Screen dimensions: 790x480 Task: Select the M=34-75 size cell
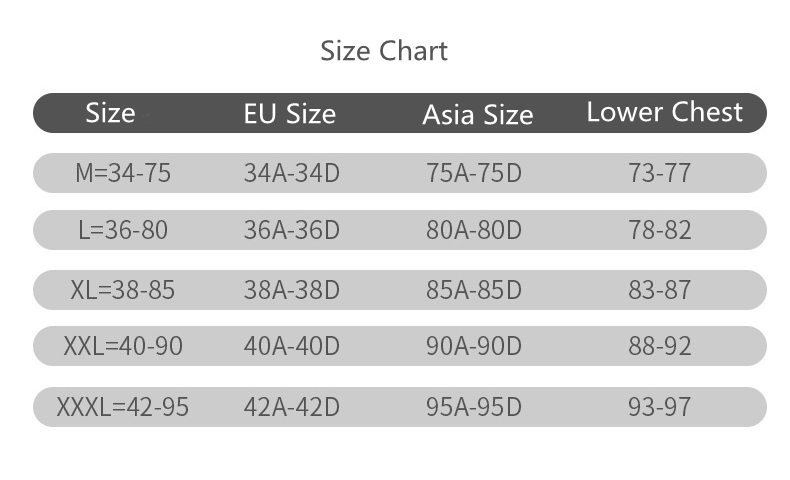tap(123, 173)
